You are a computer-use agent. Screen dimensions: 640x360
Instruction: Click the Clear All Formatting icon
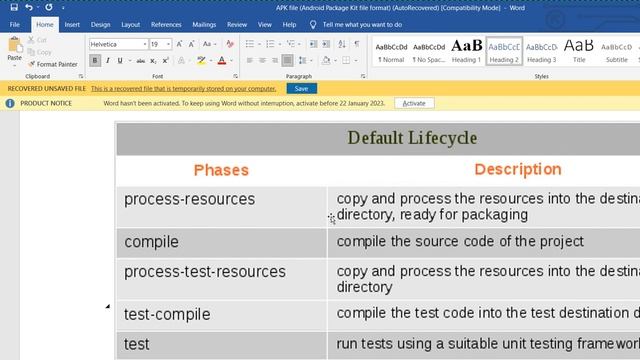coord(230,44)
